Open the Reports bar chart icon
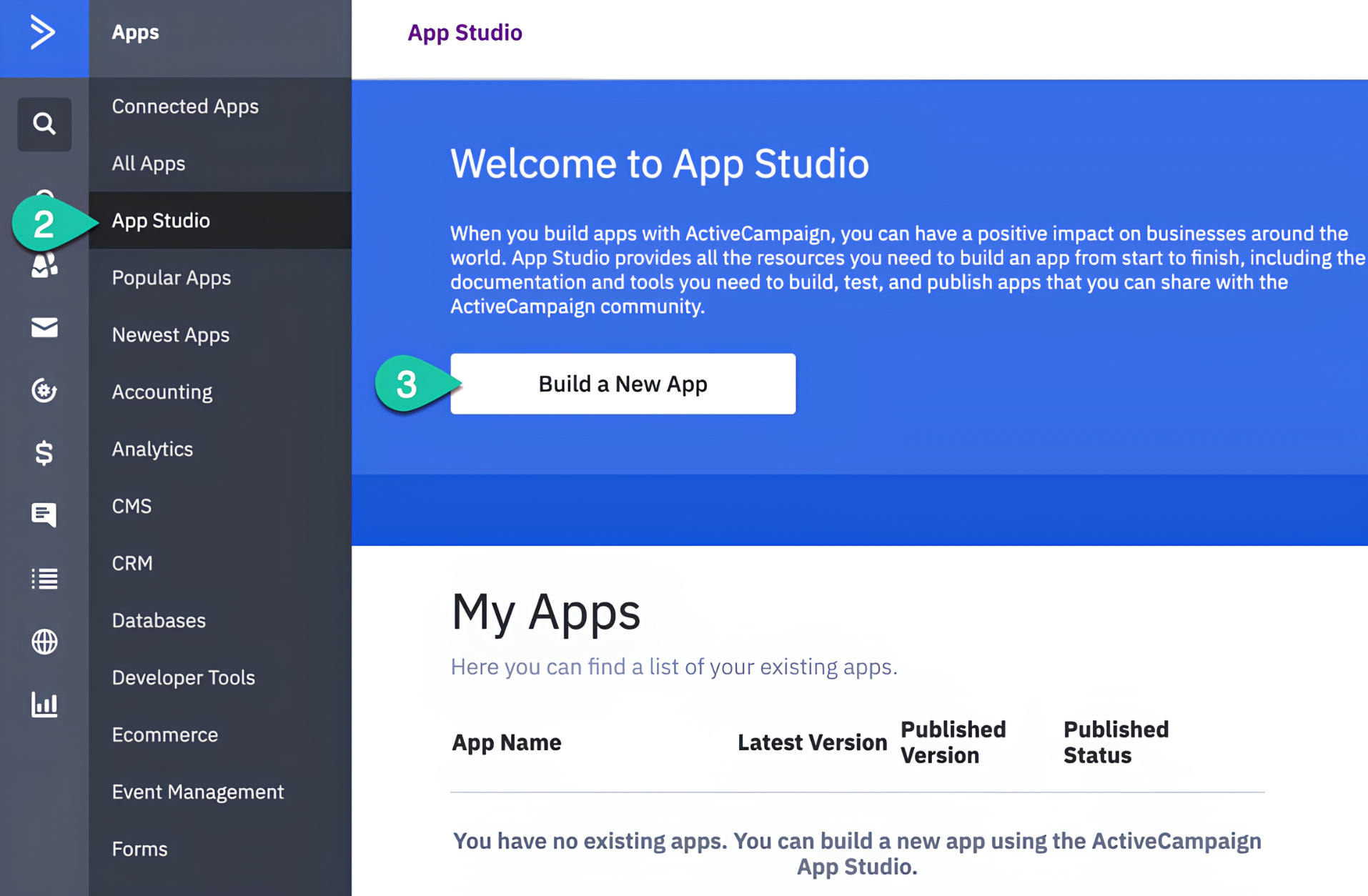 tap(44, 705)
